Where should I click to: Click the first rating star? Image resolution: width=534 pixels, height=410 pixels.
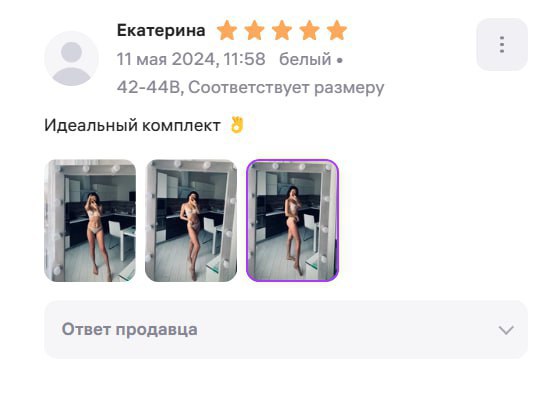coord(227,30)
